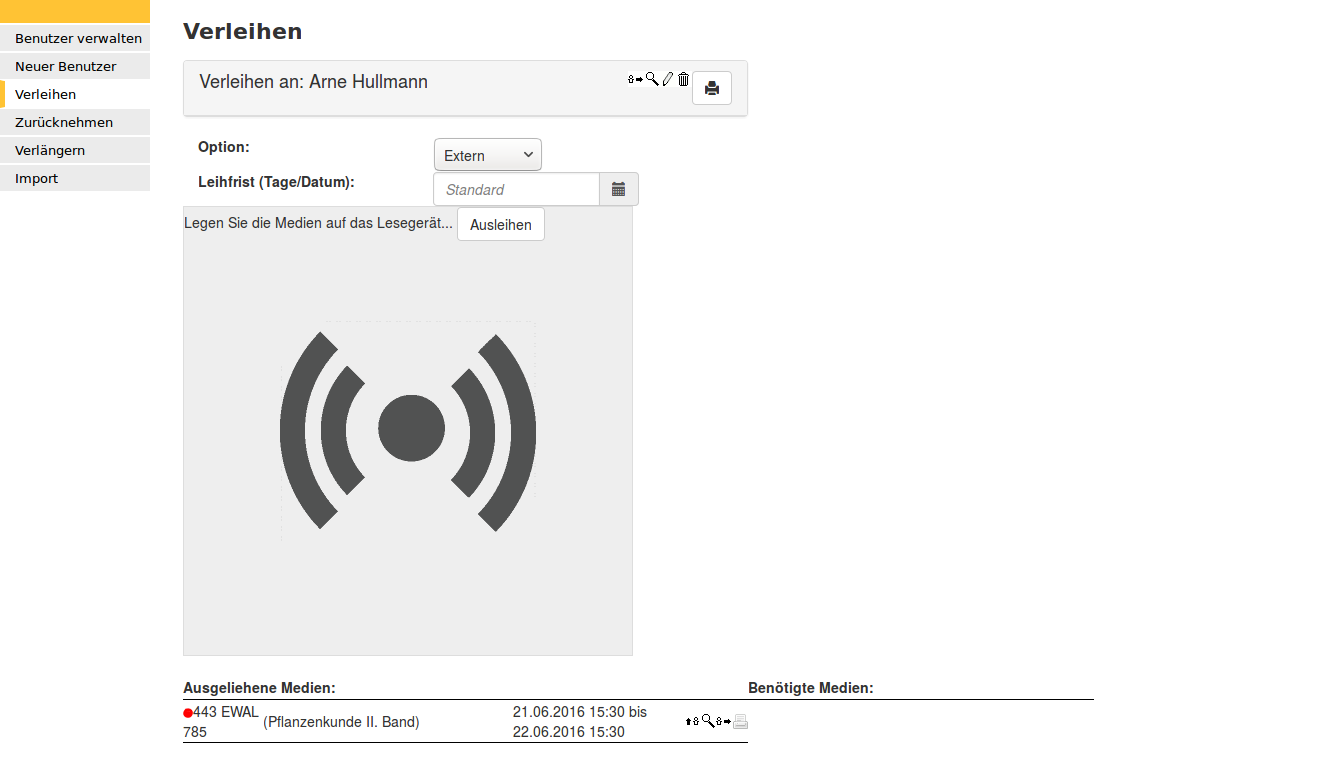
Task: Open media details via the magnifier in the media row
Action: coord(706,720)
